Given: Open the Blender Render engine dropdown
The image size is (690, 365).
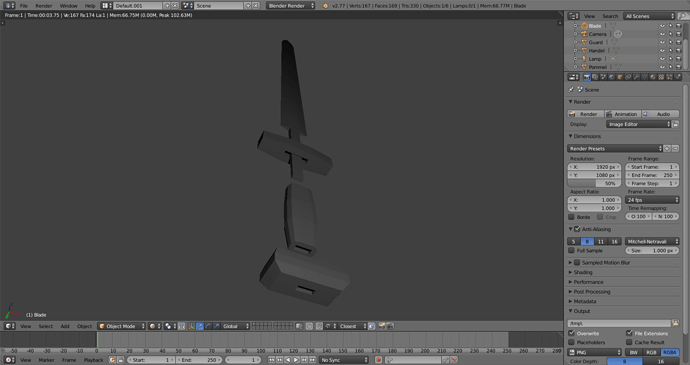Looking at the screenshot, I should (291, 6).
